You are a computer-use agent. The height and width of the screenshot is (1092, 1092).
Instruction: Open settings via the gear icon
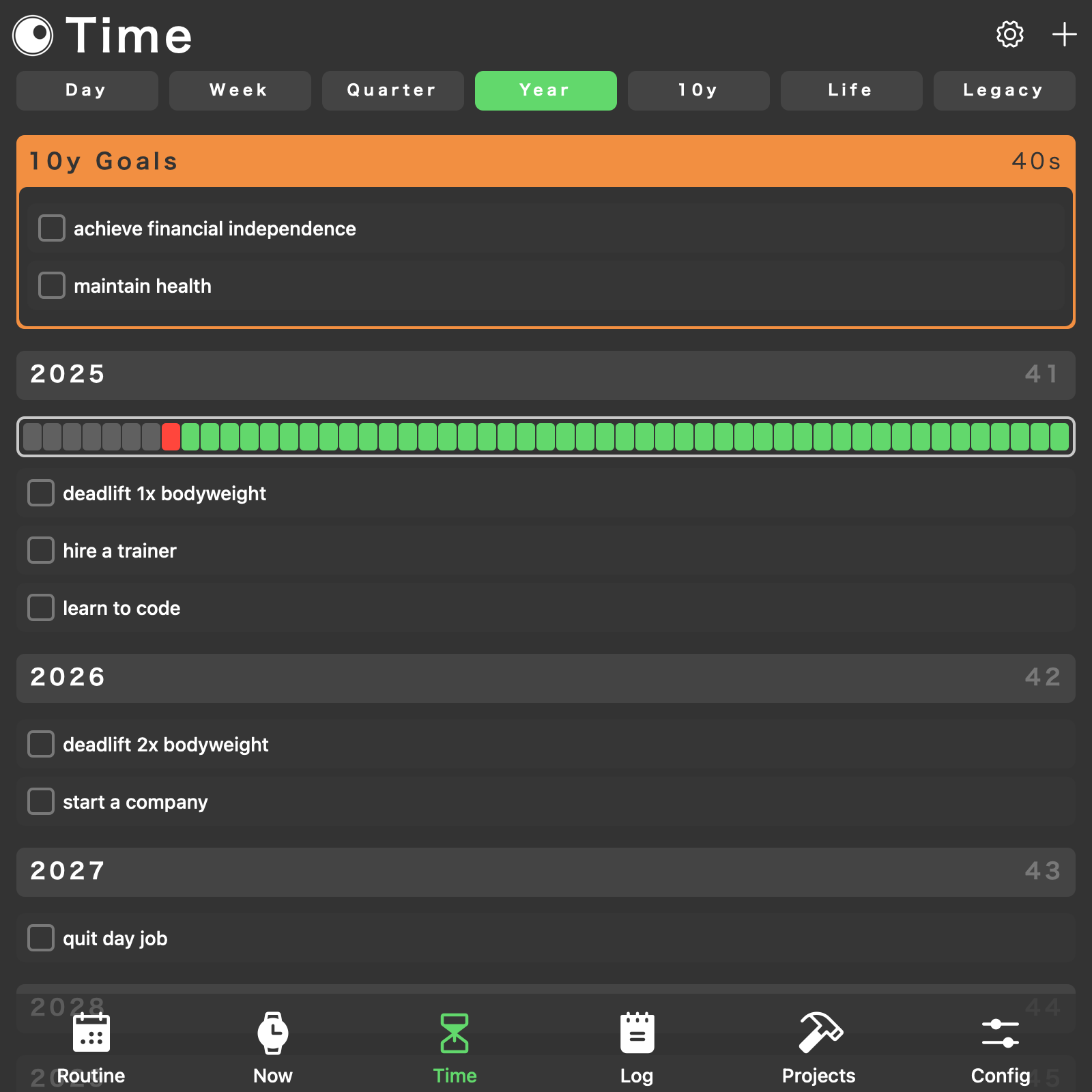point(1009,34)
